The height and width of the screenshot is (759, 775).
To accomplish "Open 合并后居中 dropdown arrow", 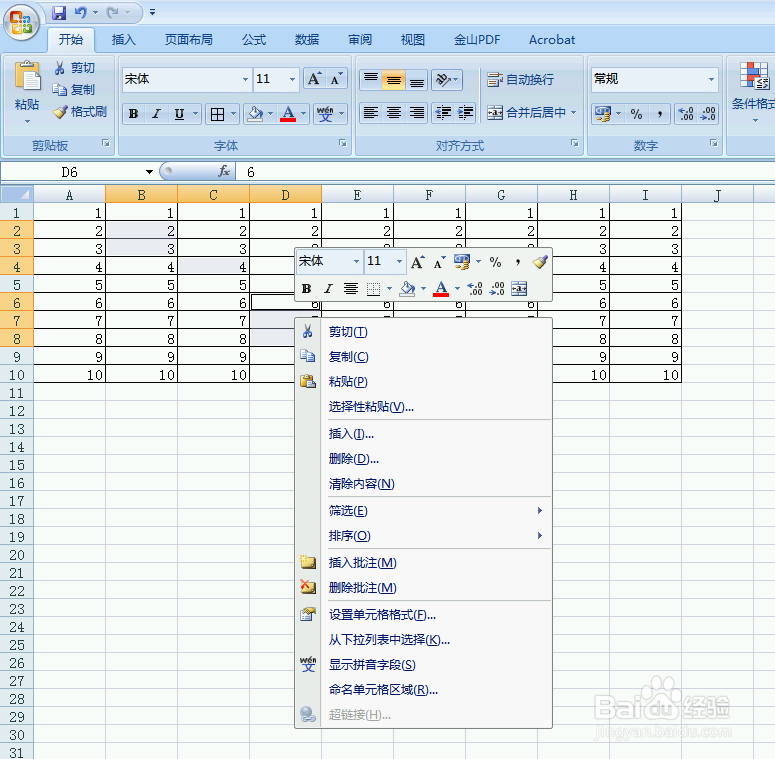I will coord(574,113).
